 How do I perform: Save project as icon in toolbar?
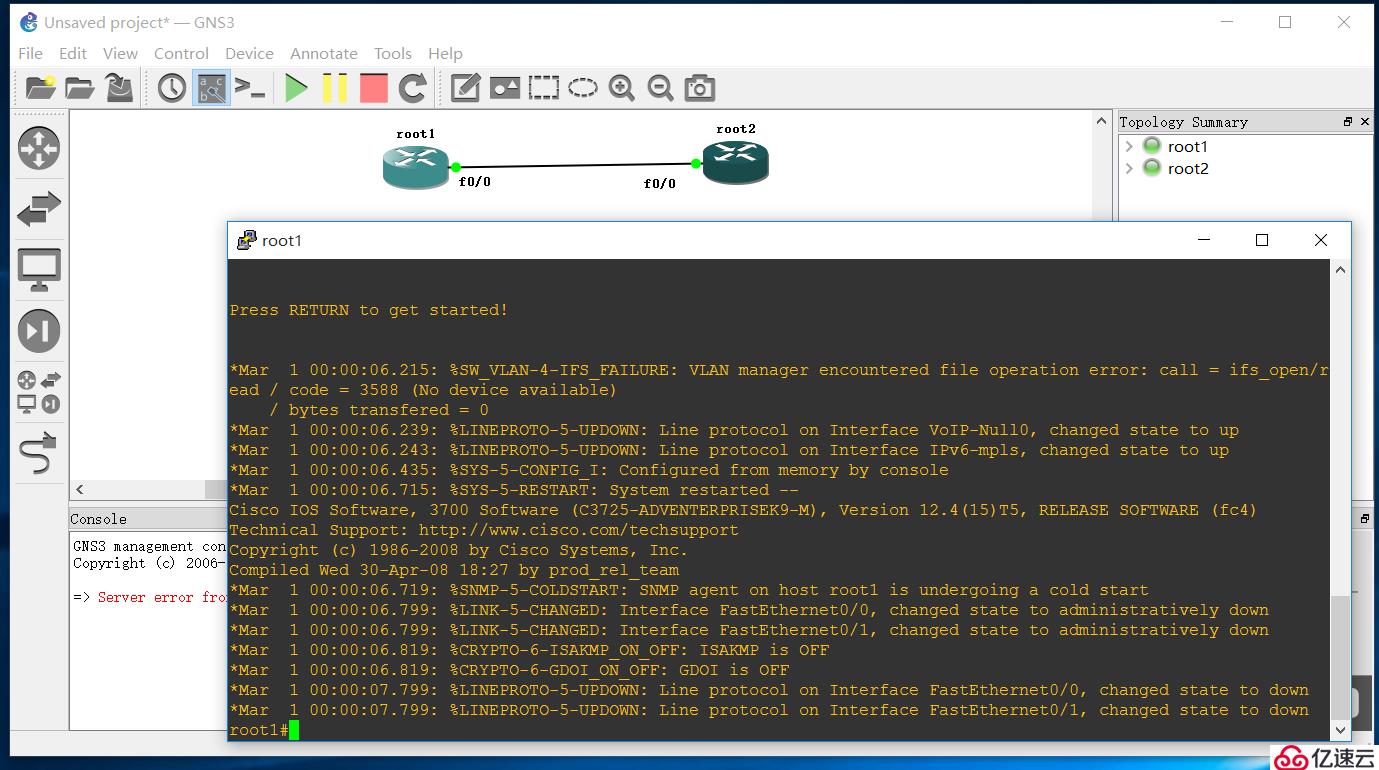[119, 88]
